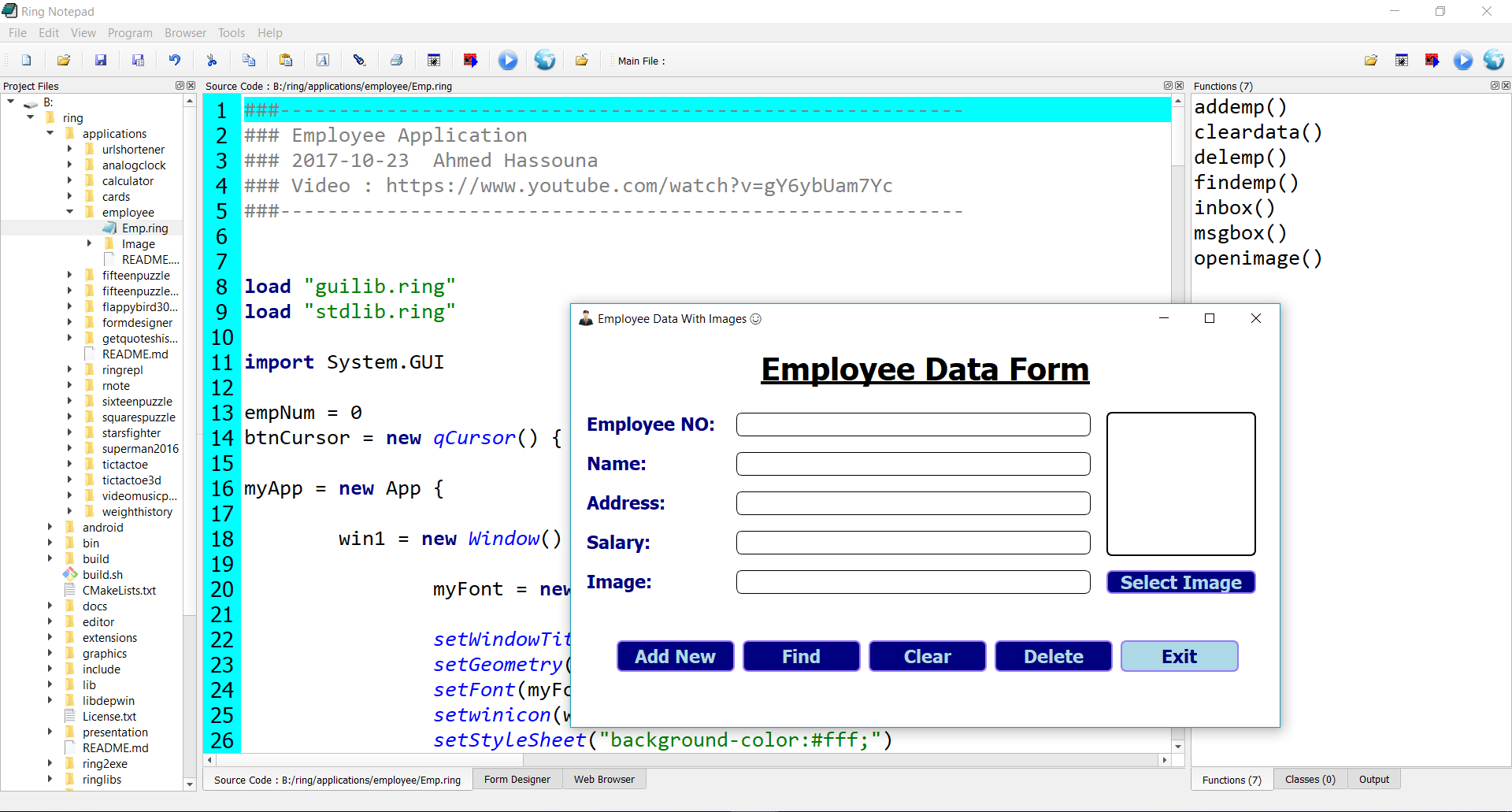Viewport: 1512px width, 812px height.
Task: Click the Save As toolbar icon
Action: pos(138,61)
